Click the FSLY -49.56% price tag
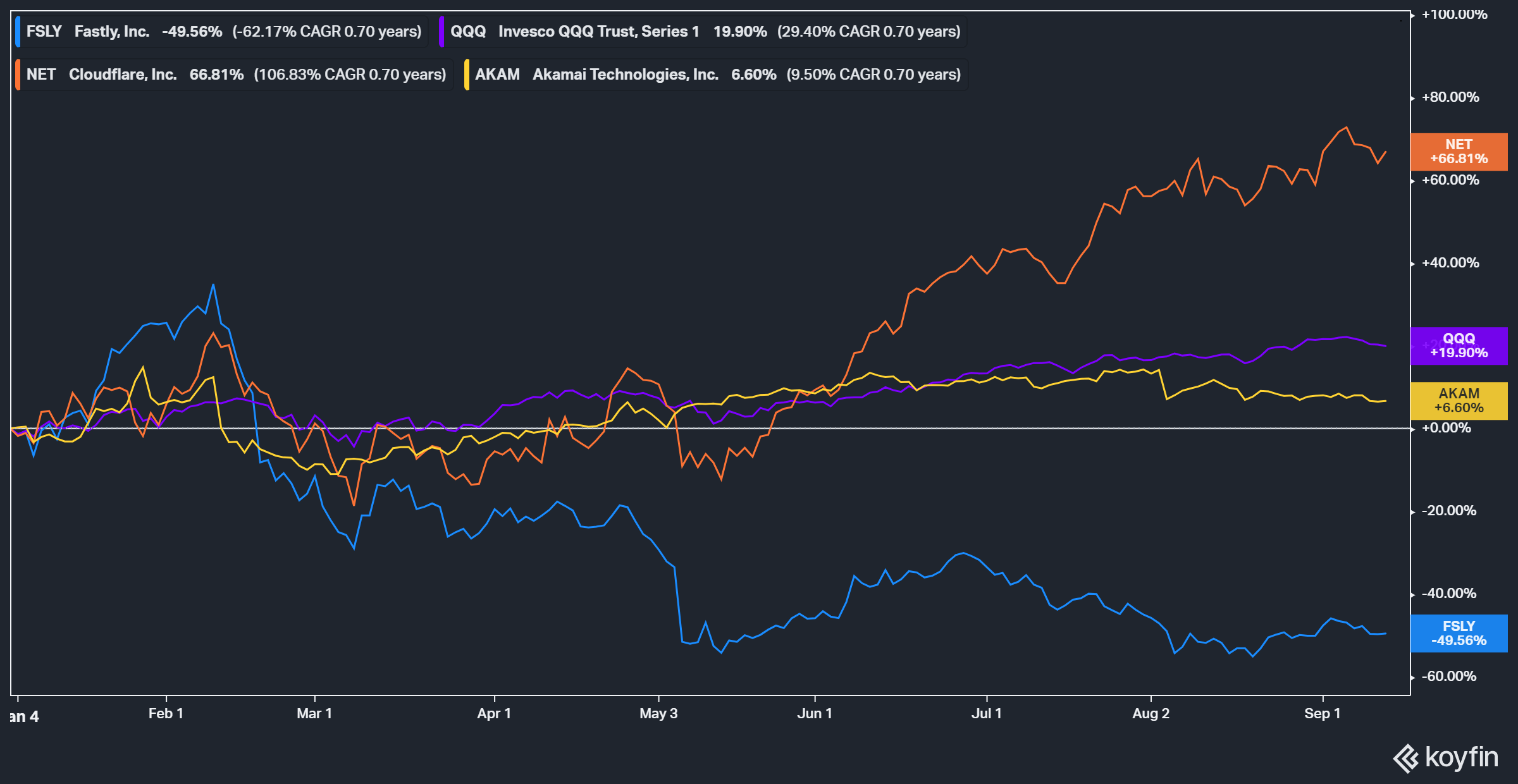 [1459, 634]
